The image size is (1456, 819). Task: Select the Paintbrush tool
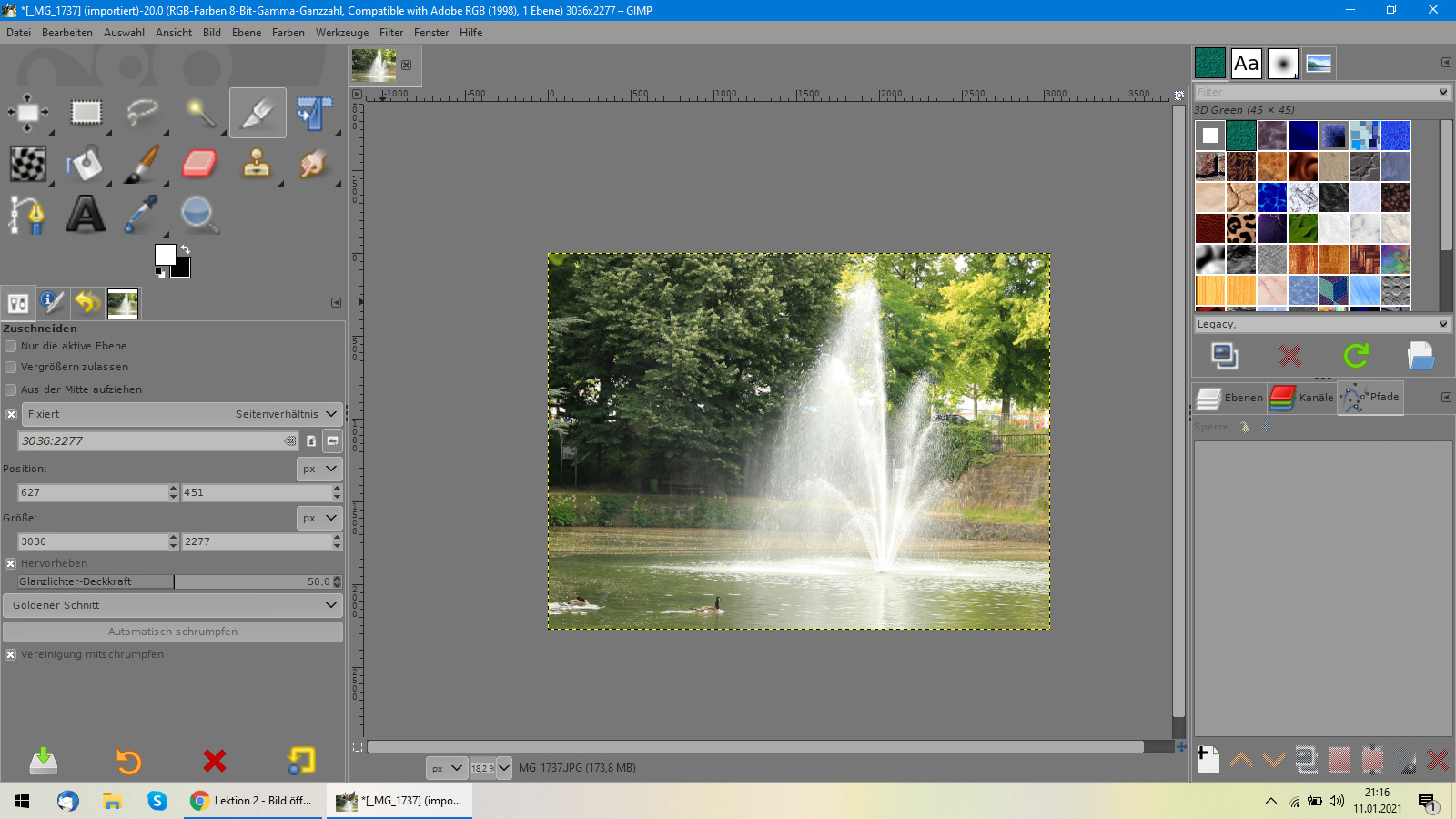tap(142, 164)
